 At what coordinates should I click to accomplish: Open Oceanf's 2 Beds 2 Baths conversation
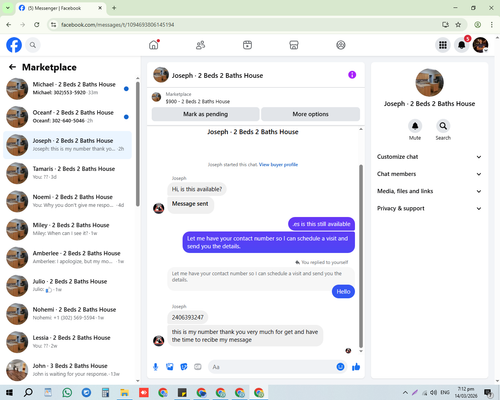point(68,117)
